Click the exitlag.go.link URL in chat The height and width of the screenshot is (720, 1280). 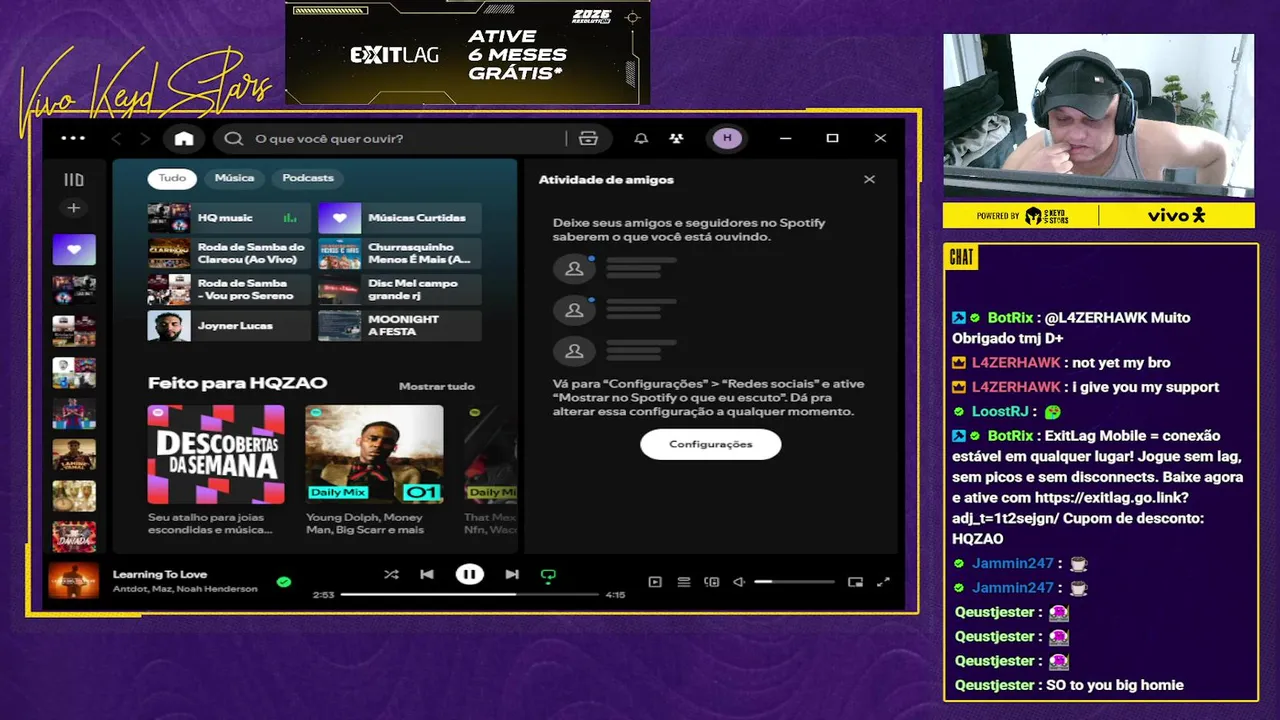pyautogui.click(x=1078, y=508)
